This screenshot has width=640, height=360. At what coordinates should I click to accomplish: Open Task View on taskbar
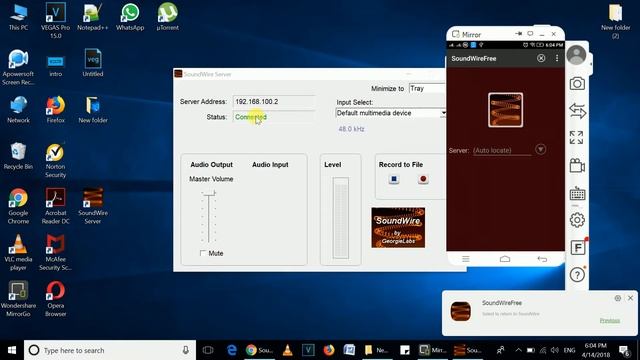[x=208, y=350]
